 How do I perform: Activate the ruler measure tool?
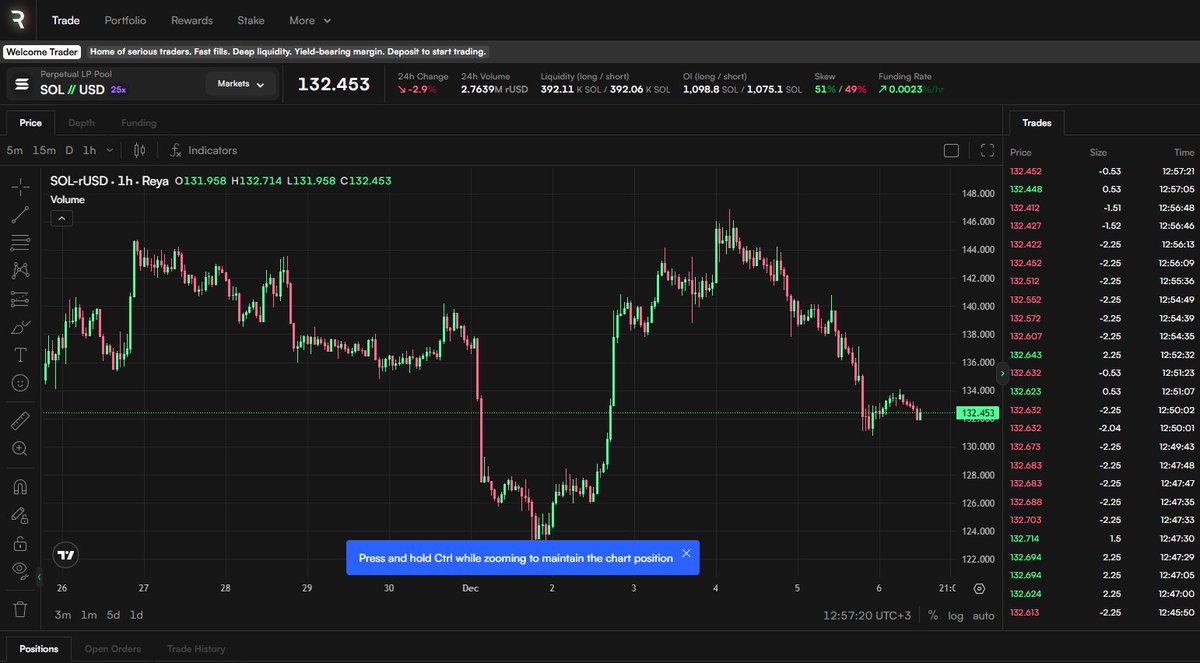pos(20,420)
